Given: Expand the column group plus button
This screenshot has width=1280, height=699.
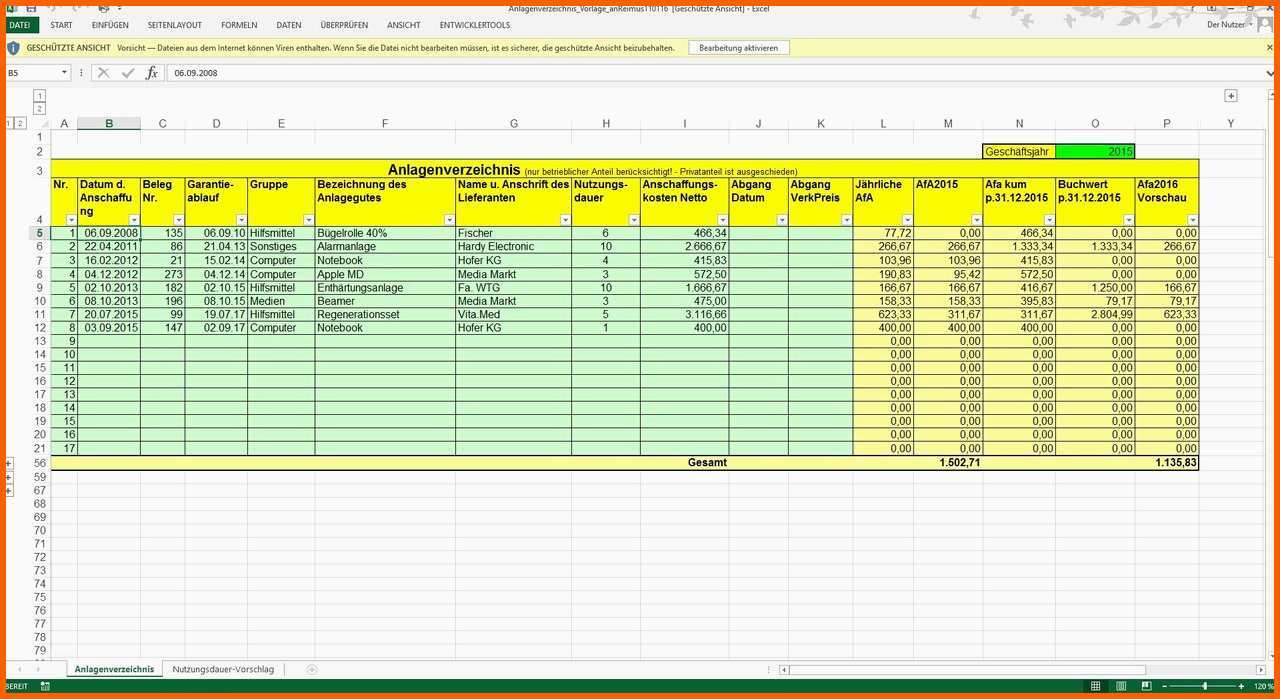Looking at the screenshot, I should click(x=1231, y=96).
